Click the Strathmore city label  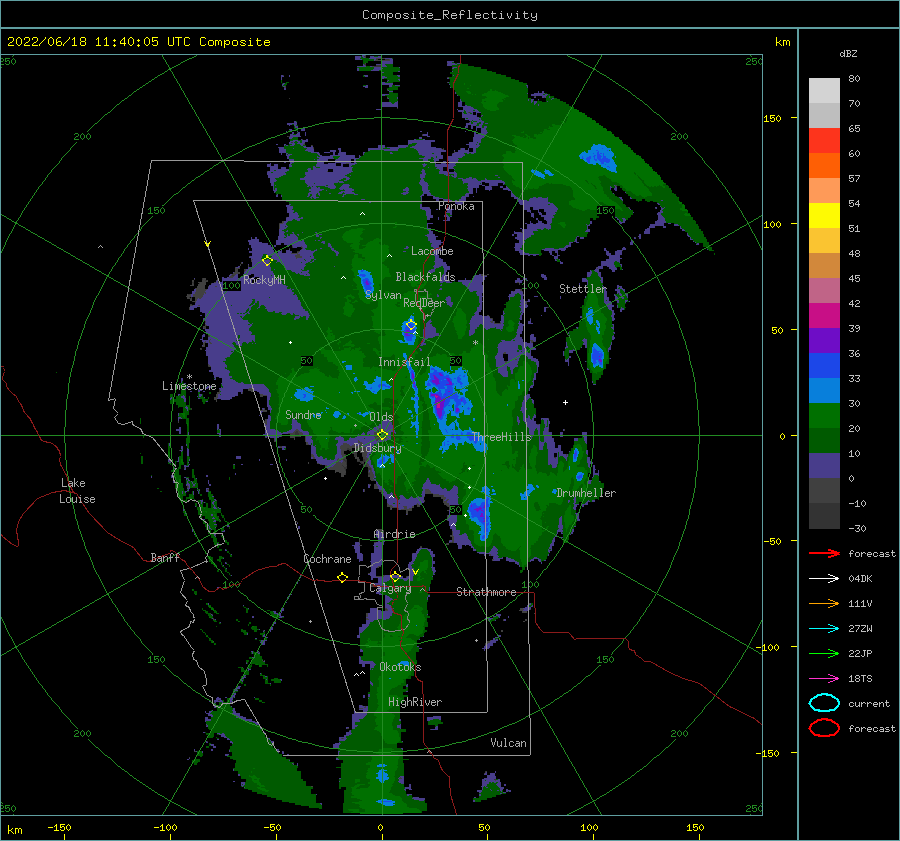[486, 592]
